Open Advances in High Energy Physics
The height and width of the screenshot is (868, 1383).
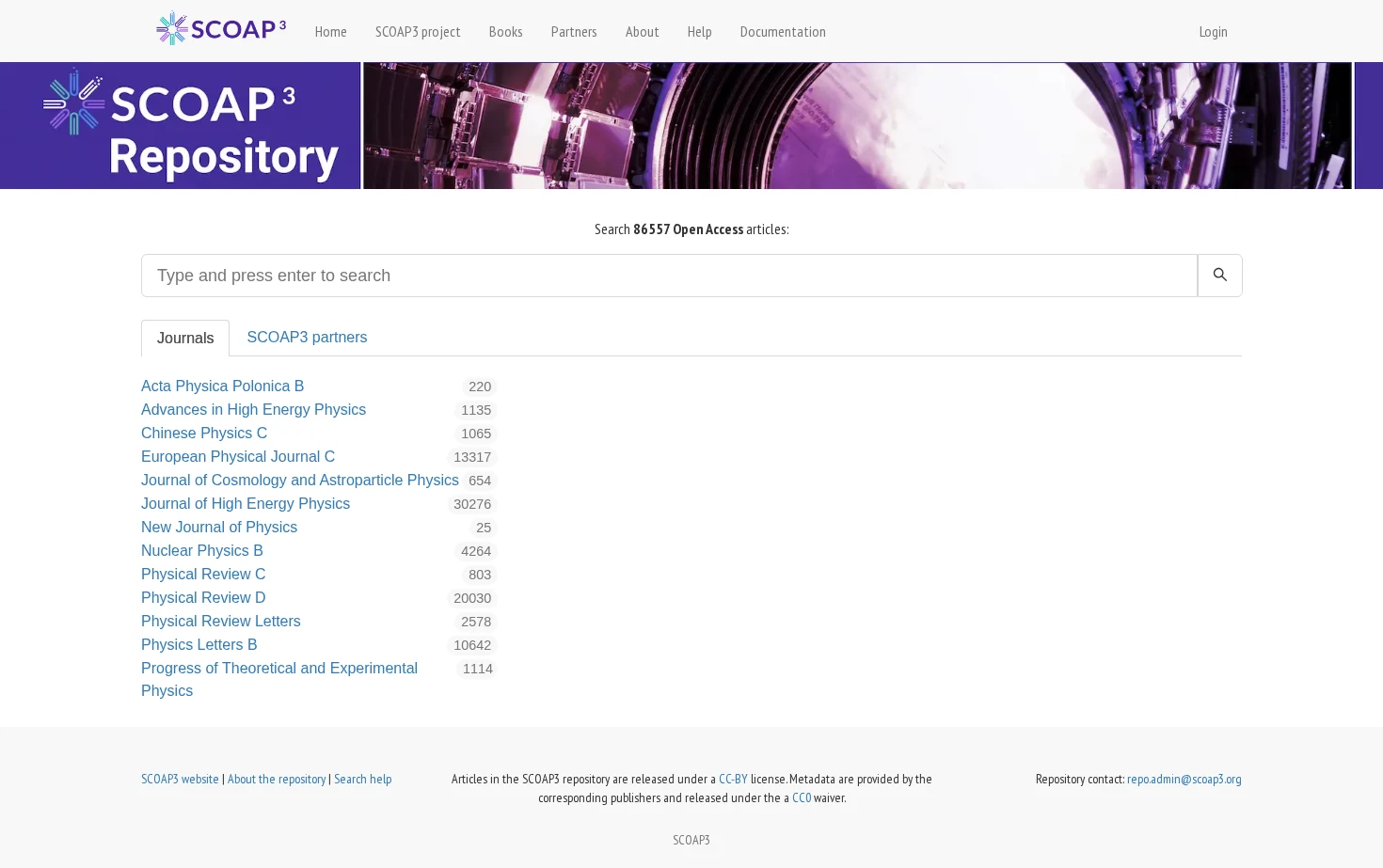[x=253, y=409]
